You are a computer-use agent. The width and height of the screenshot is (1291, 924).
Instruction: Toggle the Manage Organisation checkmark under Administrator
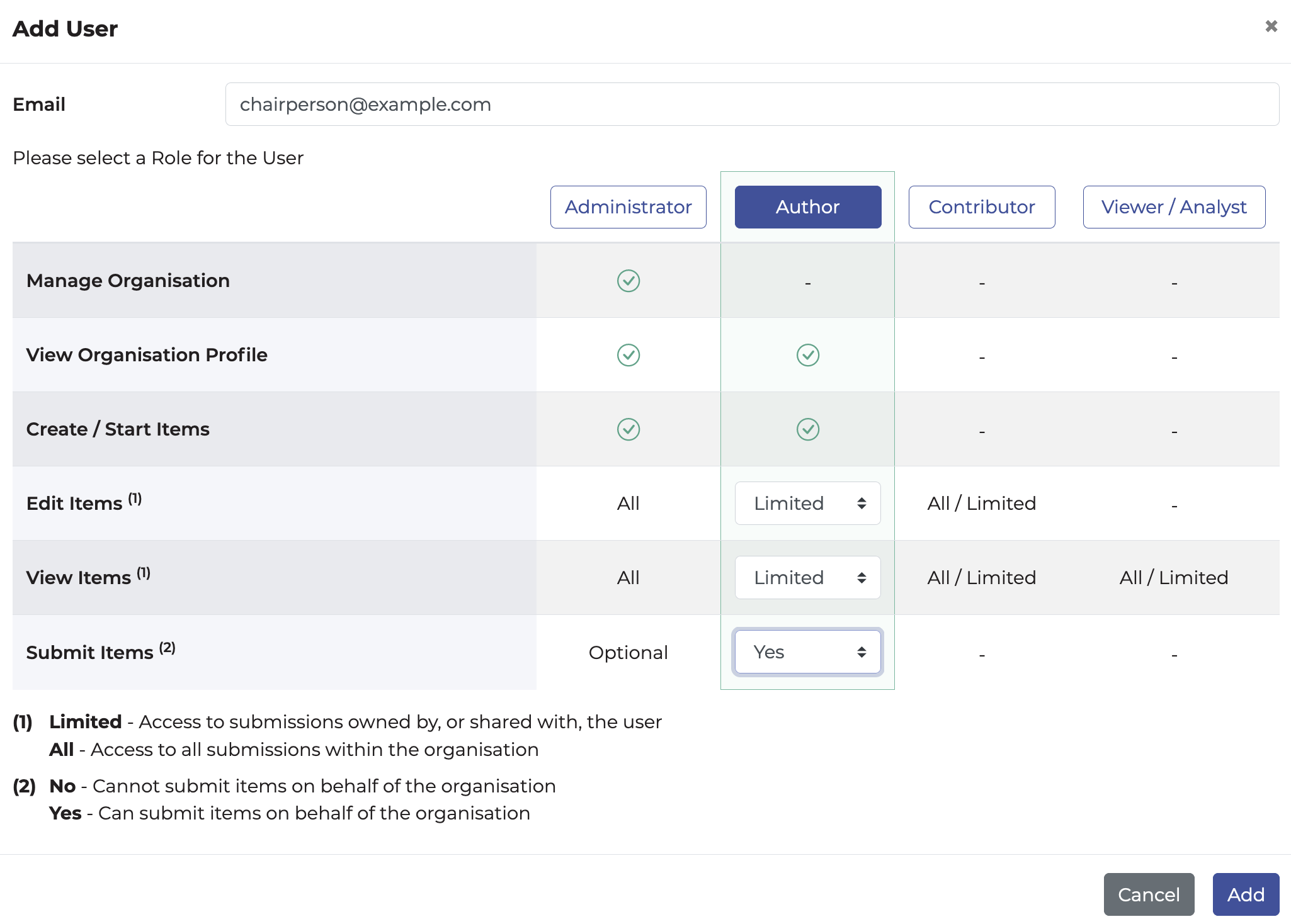point(628,281)
